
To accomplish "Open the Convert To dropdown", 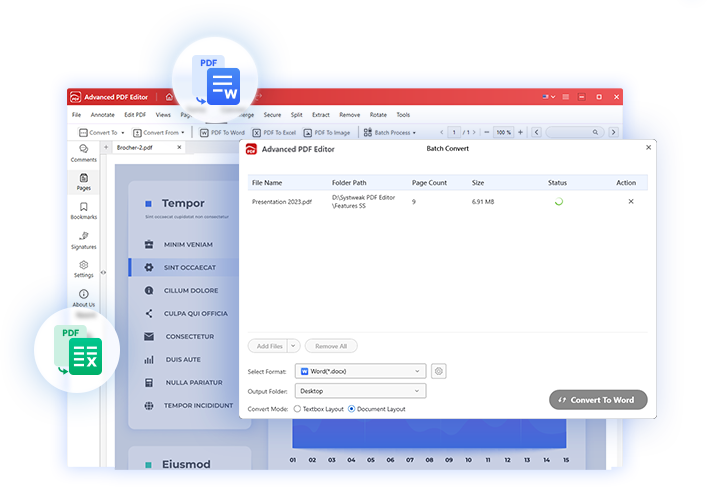I will [101, 133].
